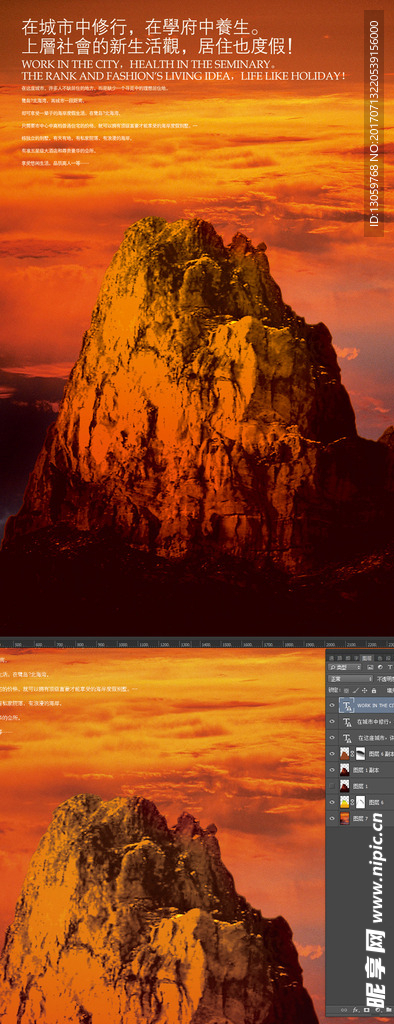Hide the 图层 7 background layer
This screenshot has width=394, height=1024.
(x=332, y=818)
